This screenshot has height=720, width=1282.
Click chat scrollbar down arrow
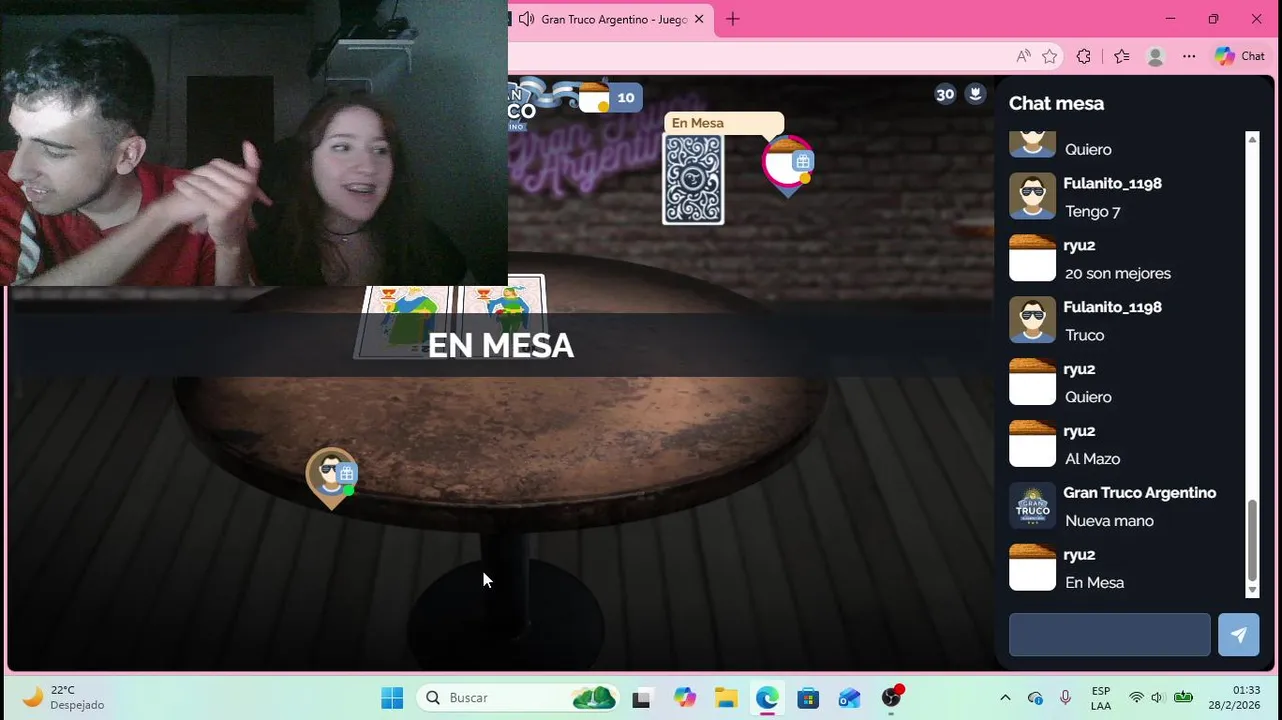(x=1252, y=591)
